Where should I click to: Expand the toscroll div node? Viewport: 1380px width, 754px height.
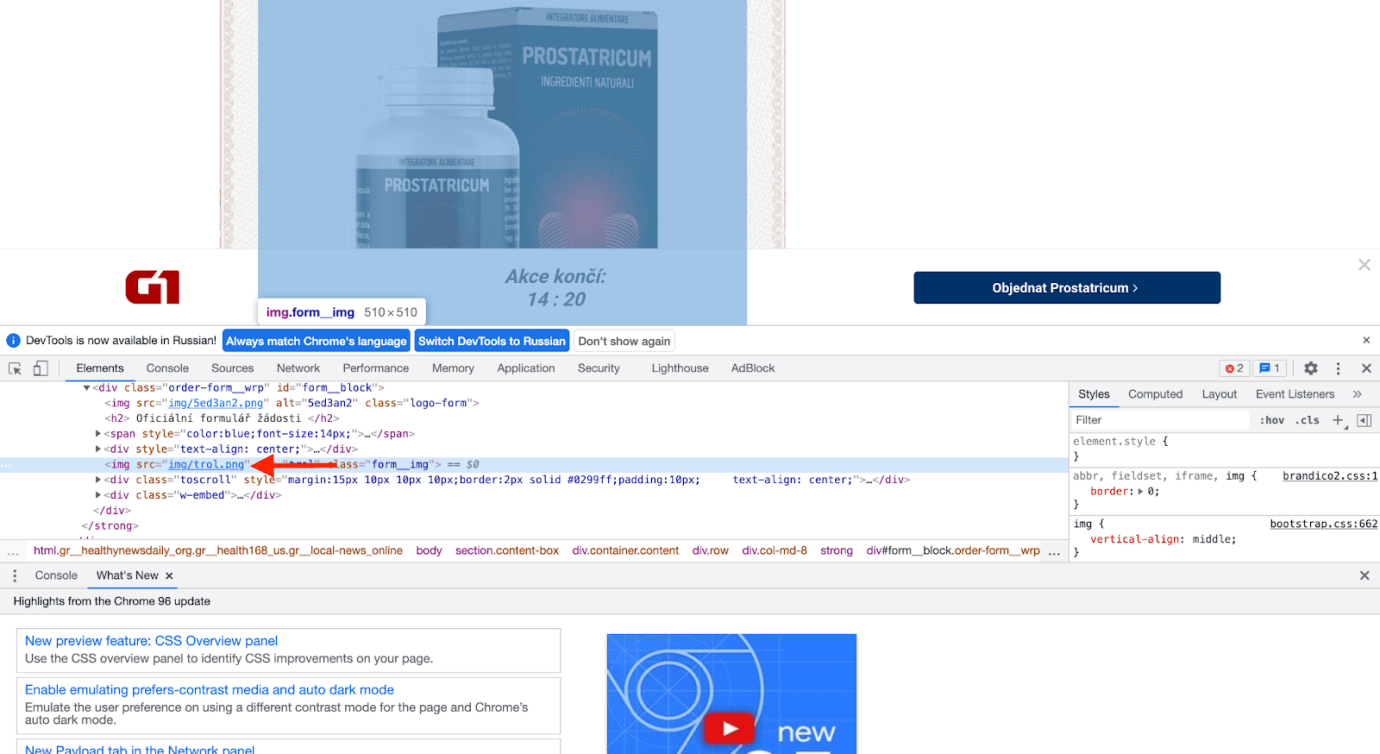(x=98, y=480)
